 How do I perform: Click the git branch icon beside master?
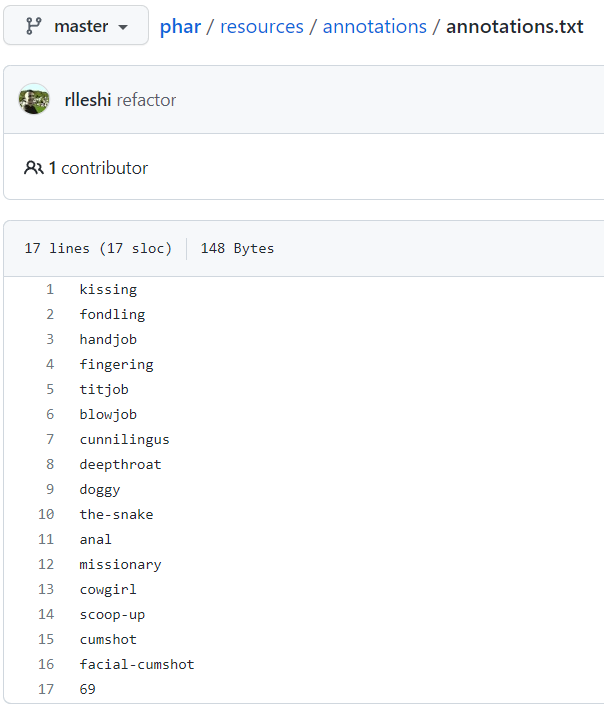[33, 26]
